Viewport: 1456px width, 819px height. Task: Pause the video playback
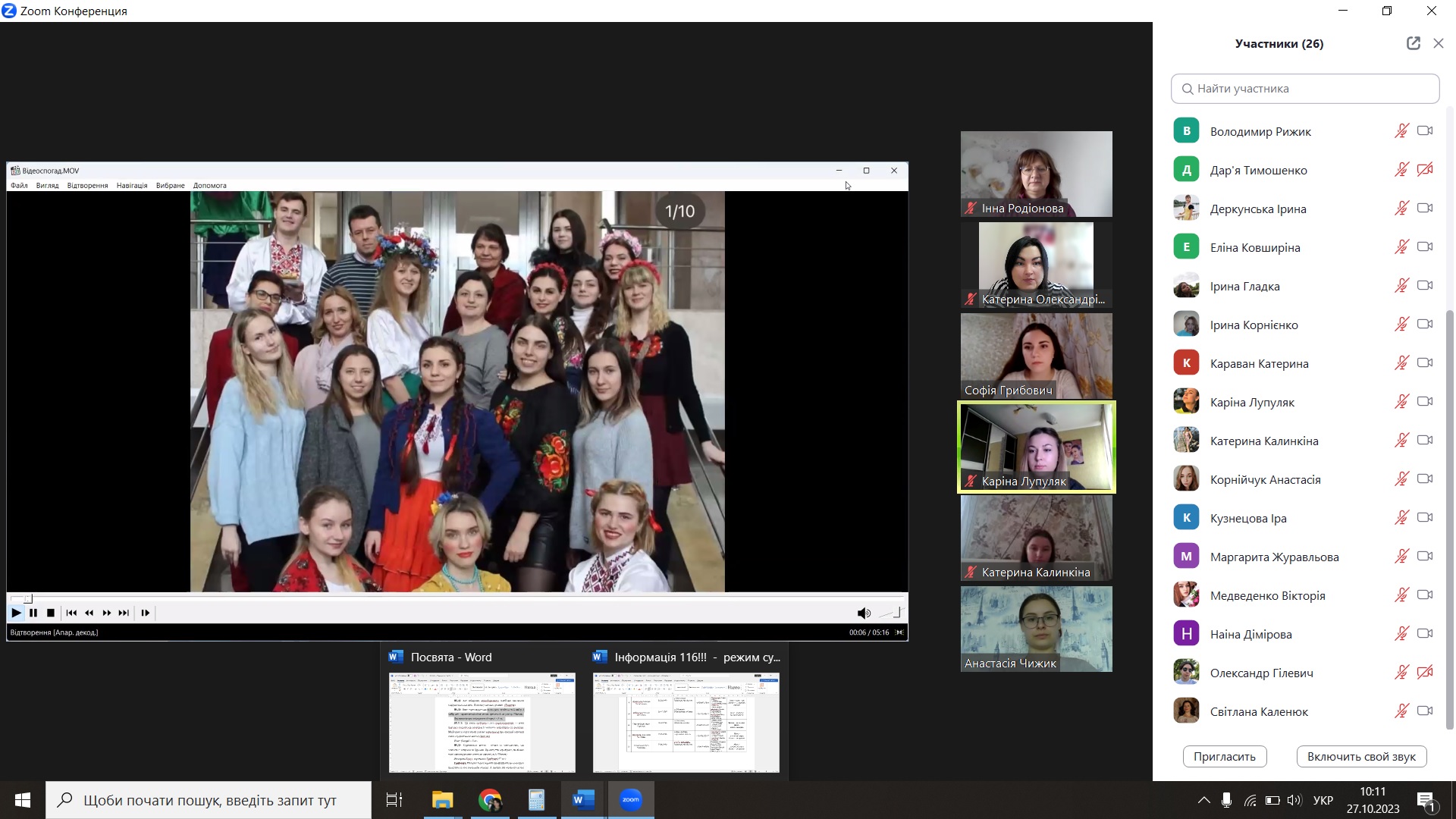pos(33,613)
